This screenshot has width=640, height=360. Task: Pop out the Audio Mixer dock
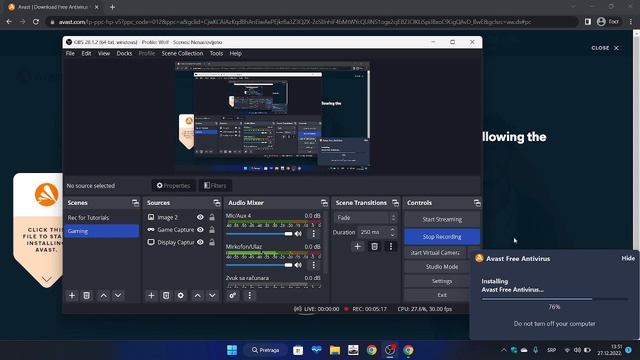pos(324,203)
